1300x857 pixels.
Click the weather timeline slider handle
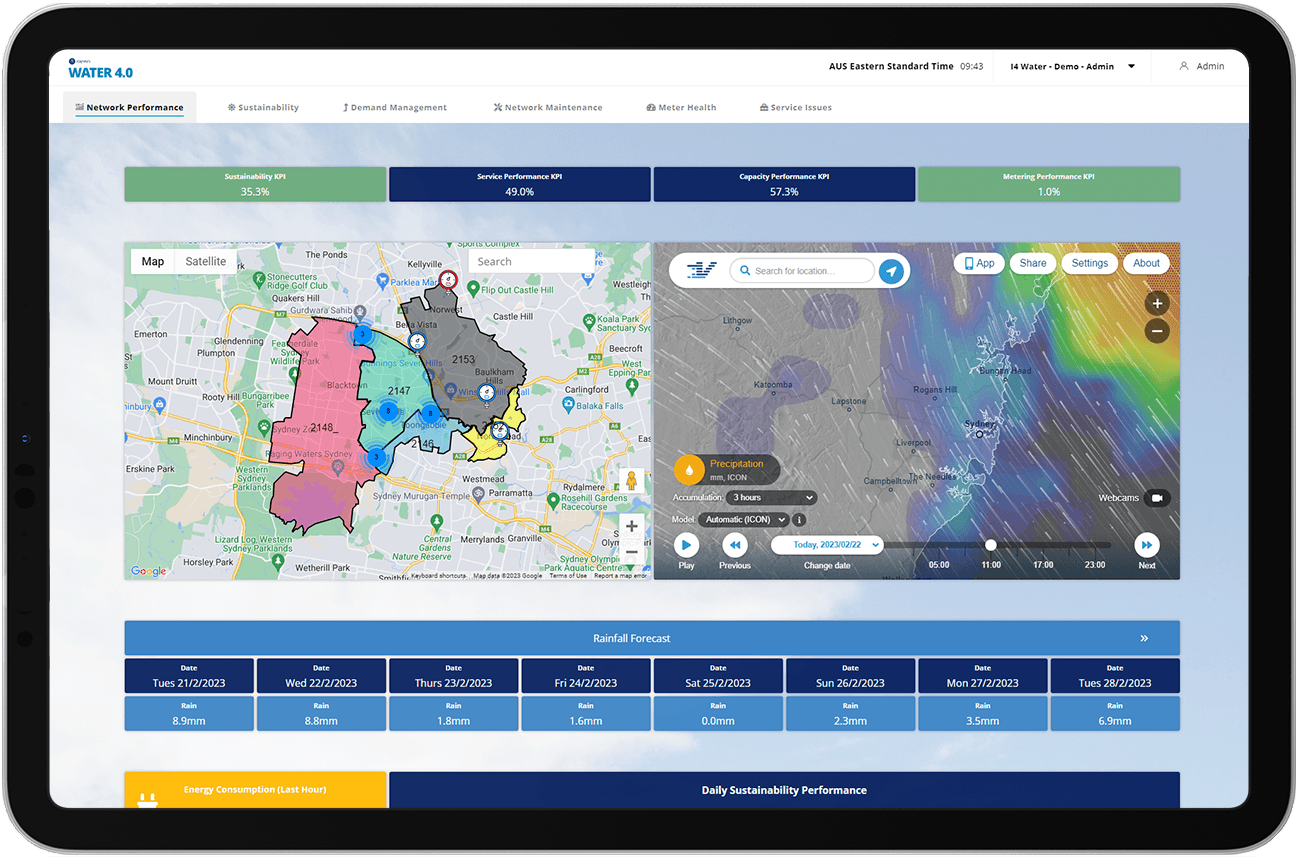tap(991, 545)
